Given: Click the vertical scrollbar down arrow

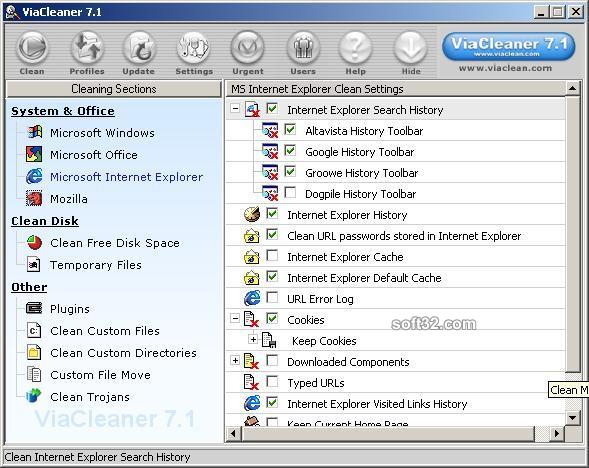Looking at the screenshot, I should pyautogui.click(x=572, y=417).
